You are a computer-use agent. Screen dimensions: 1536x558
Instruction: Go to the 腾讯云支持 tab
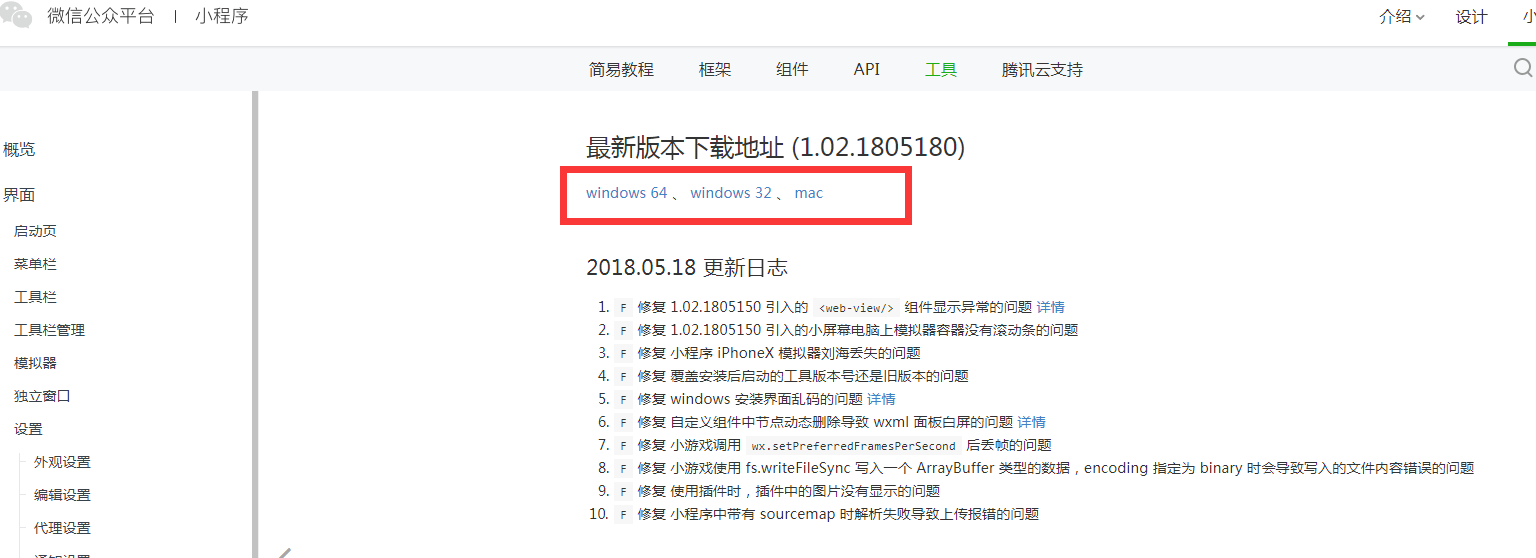[x=1042, y=70]
